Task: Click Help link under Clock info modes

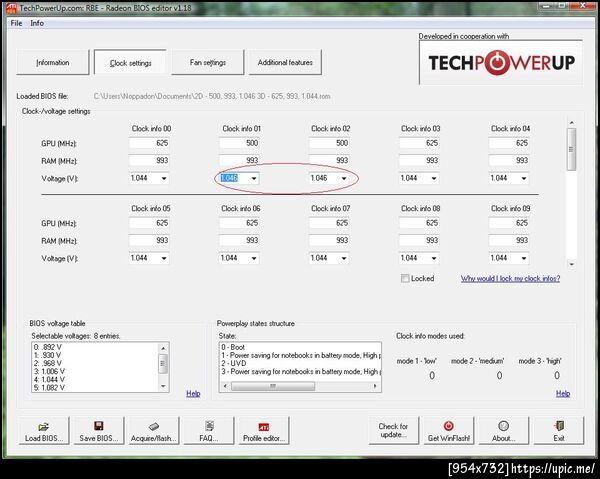Action: coord(563,393)
